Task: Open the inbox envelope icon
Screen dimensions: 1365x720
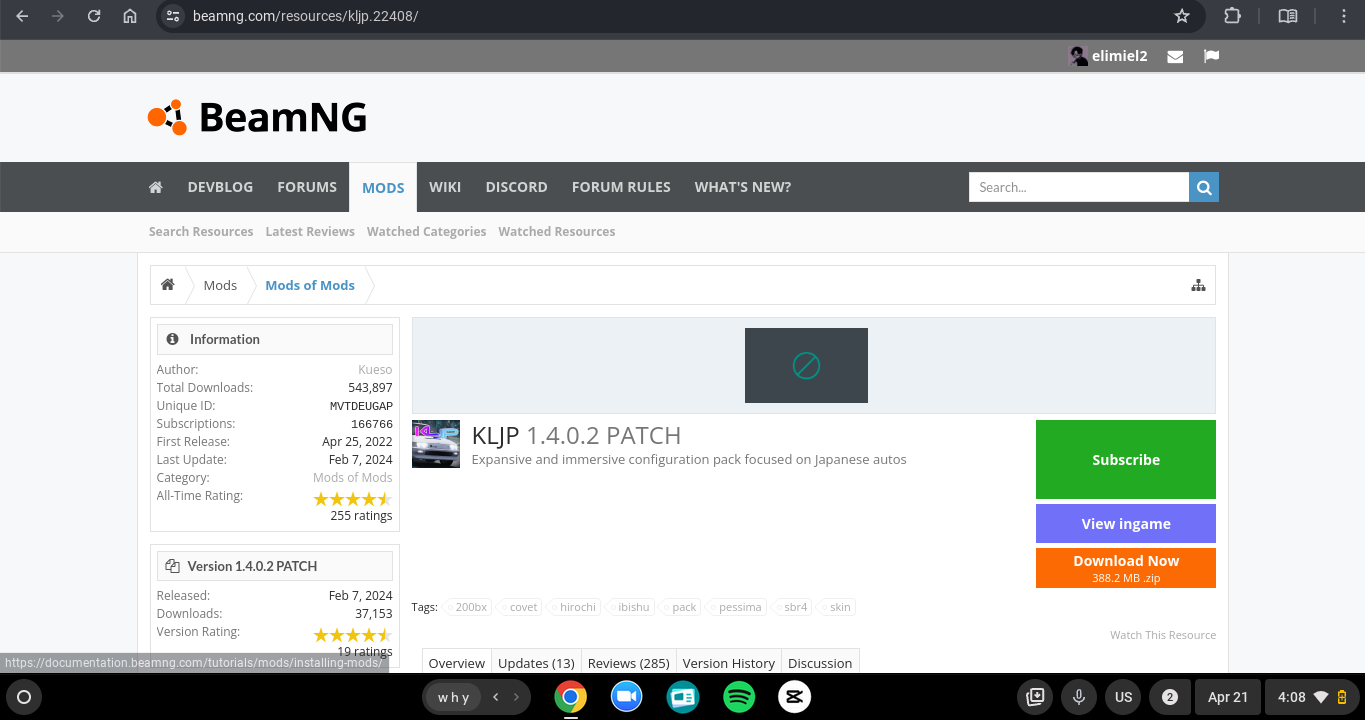Action: pyautogui.click(x=1176, y=57)
